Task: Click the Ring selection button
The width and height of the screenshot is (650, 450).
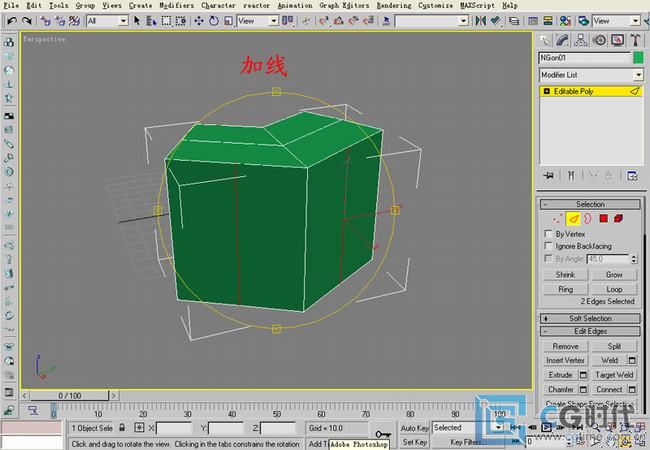Action: point(565,289)
